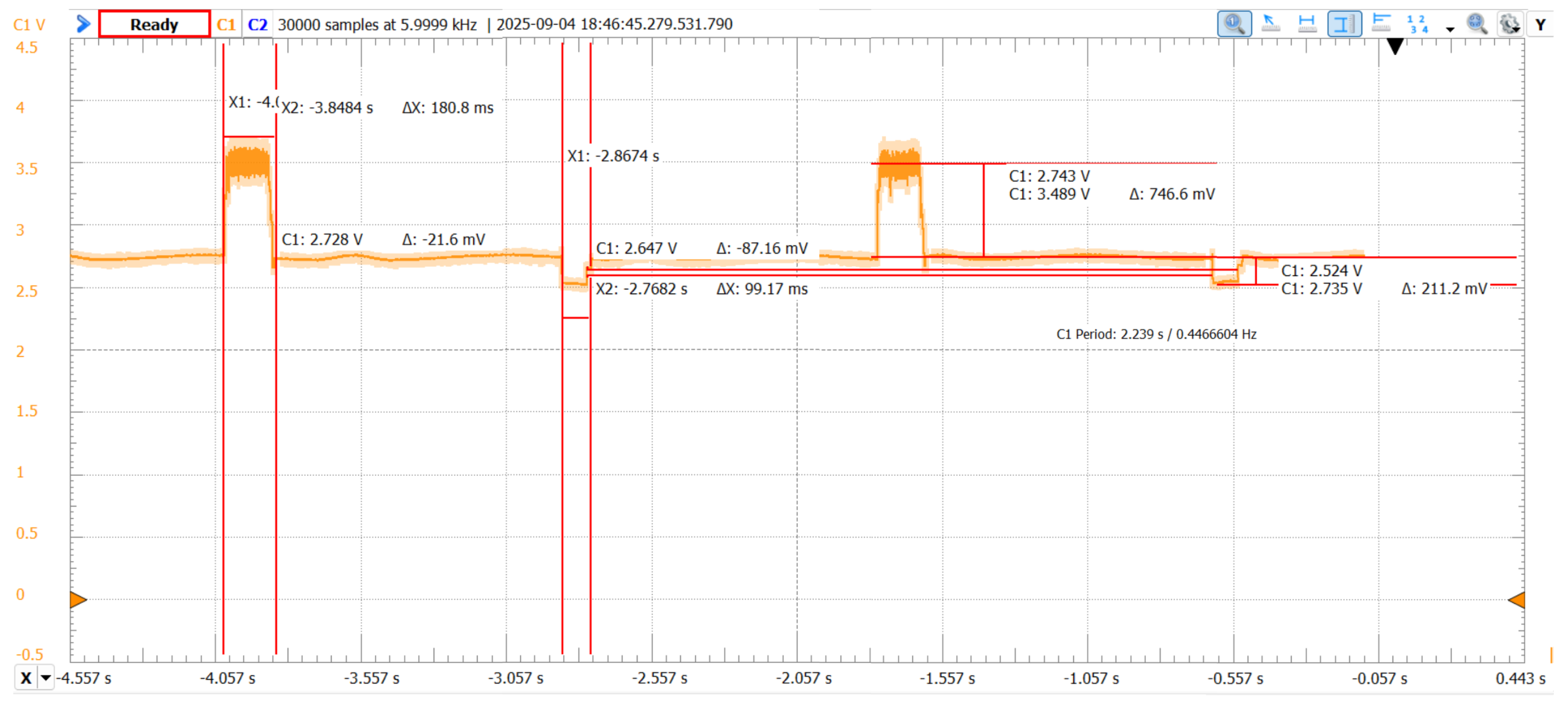
Task: Click the C1 V axis label
Action: (29, 25)
